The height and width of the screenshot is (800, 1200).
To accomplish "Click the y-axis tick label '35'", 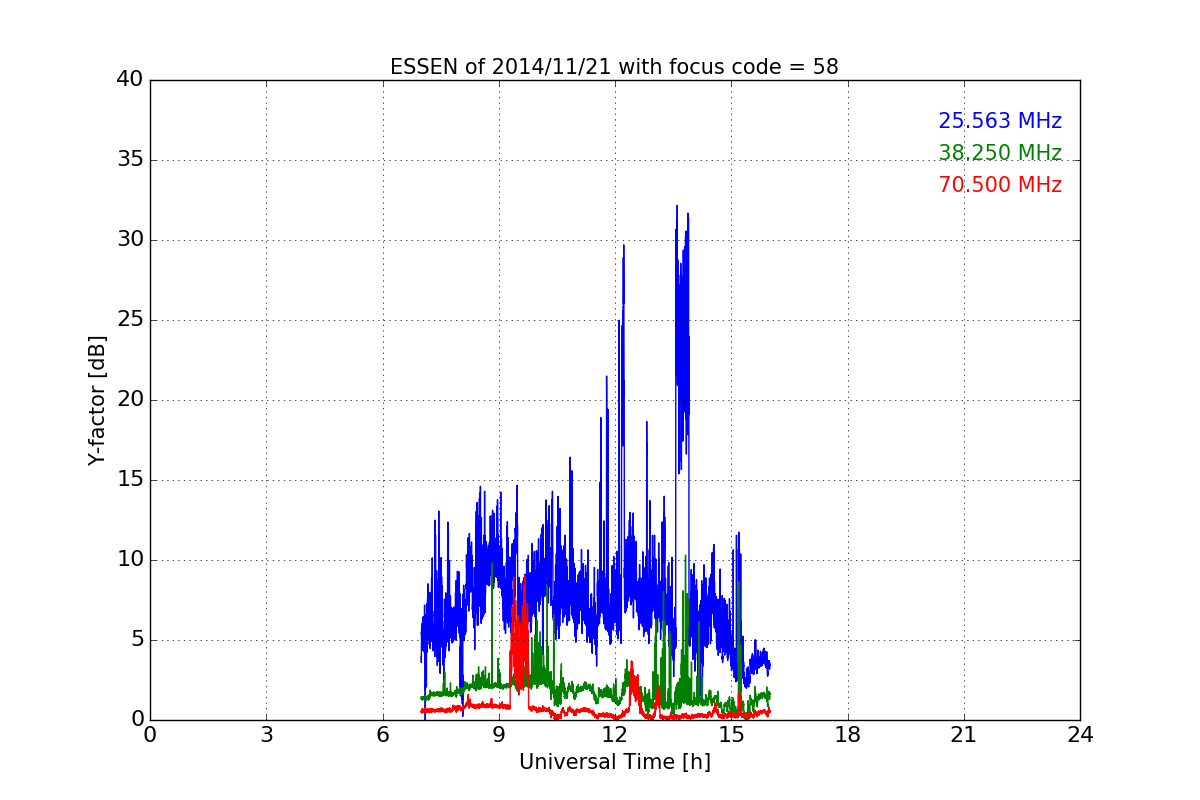I will click(130, 160).
